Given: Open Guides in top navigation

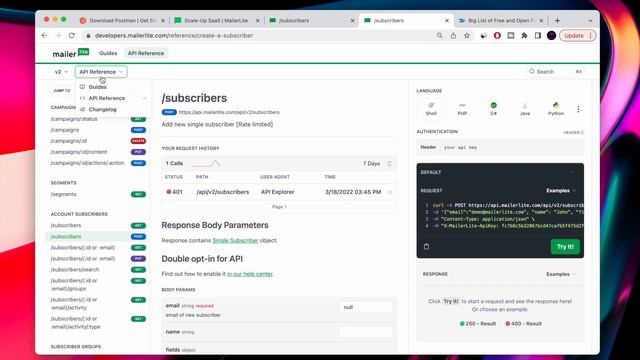Looking at the screenshot, I should click(108, 53).
